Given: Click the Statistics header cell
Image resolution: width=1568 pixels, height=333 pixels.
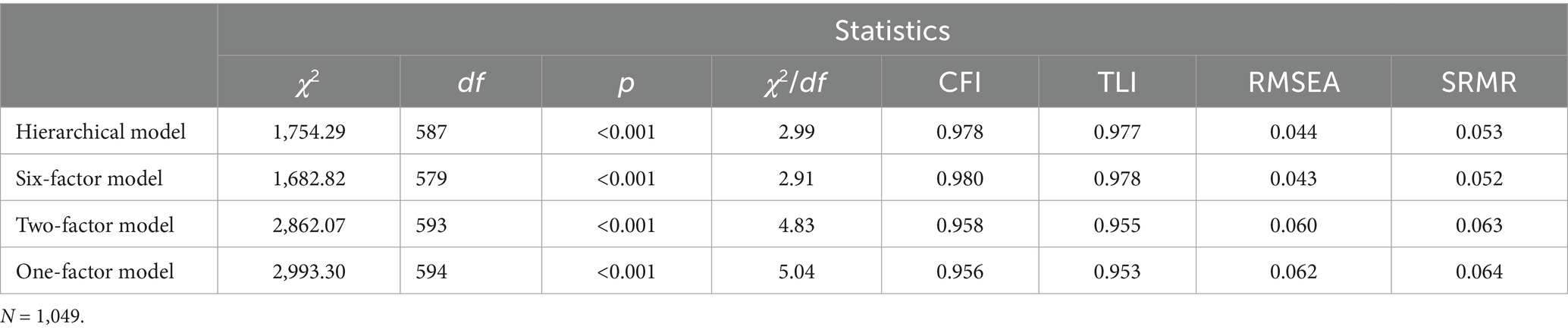Looking at the screenshot, I should click(x=892, y=30).
